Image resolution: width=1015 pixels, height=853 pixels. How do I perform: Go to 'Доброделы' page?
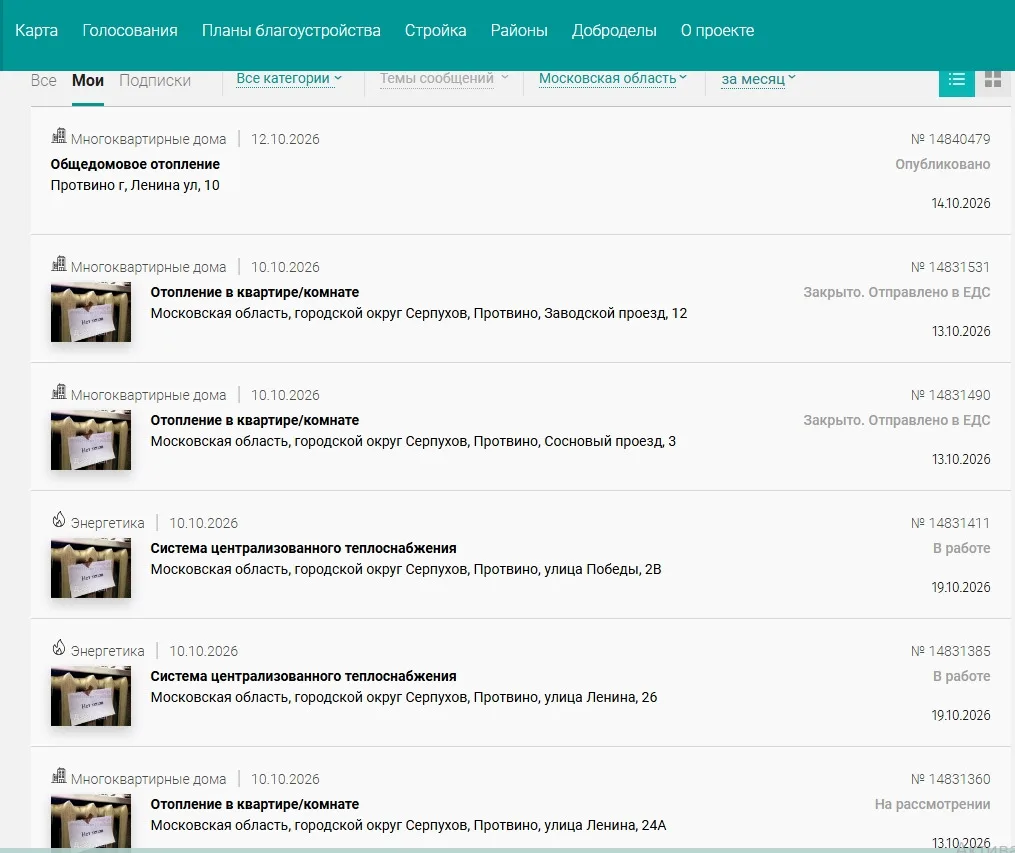click(x=614, y=30)
